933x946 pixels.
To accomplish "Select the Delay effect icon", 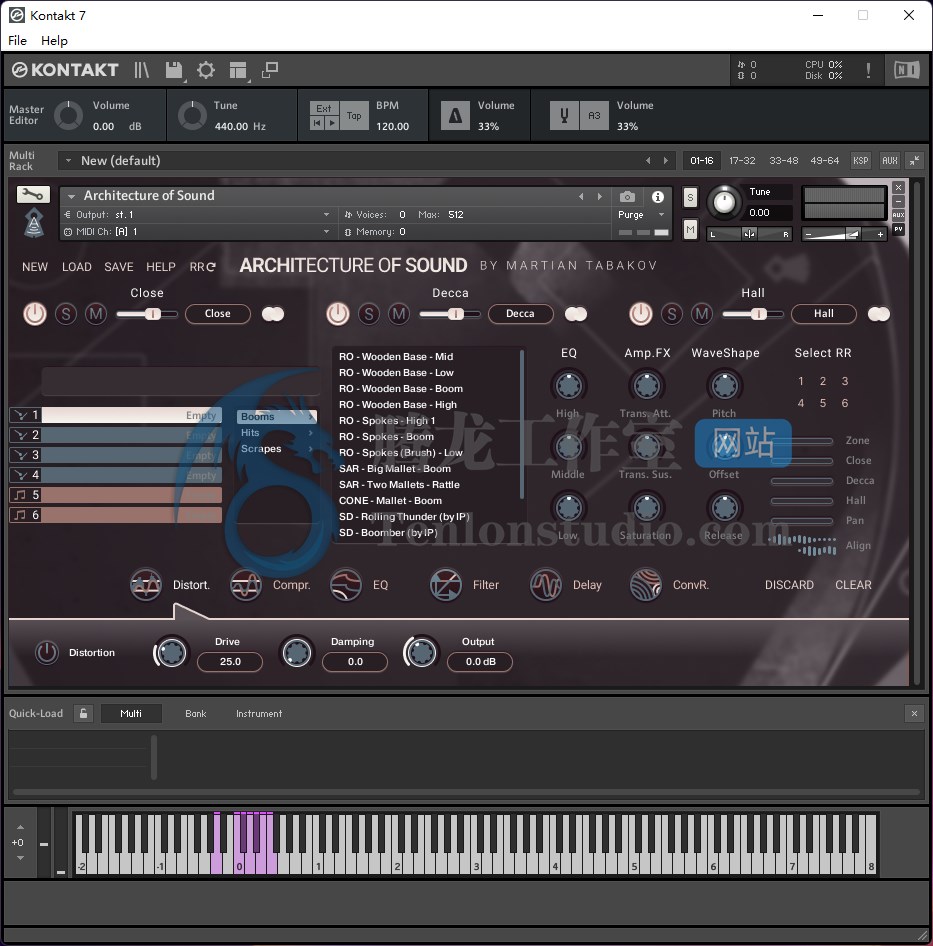I will (546, 585).
